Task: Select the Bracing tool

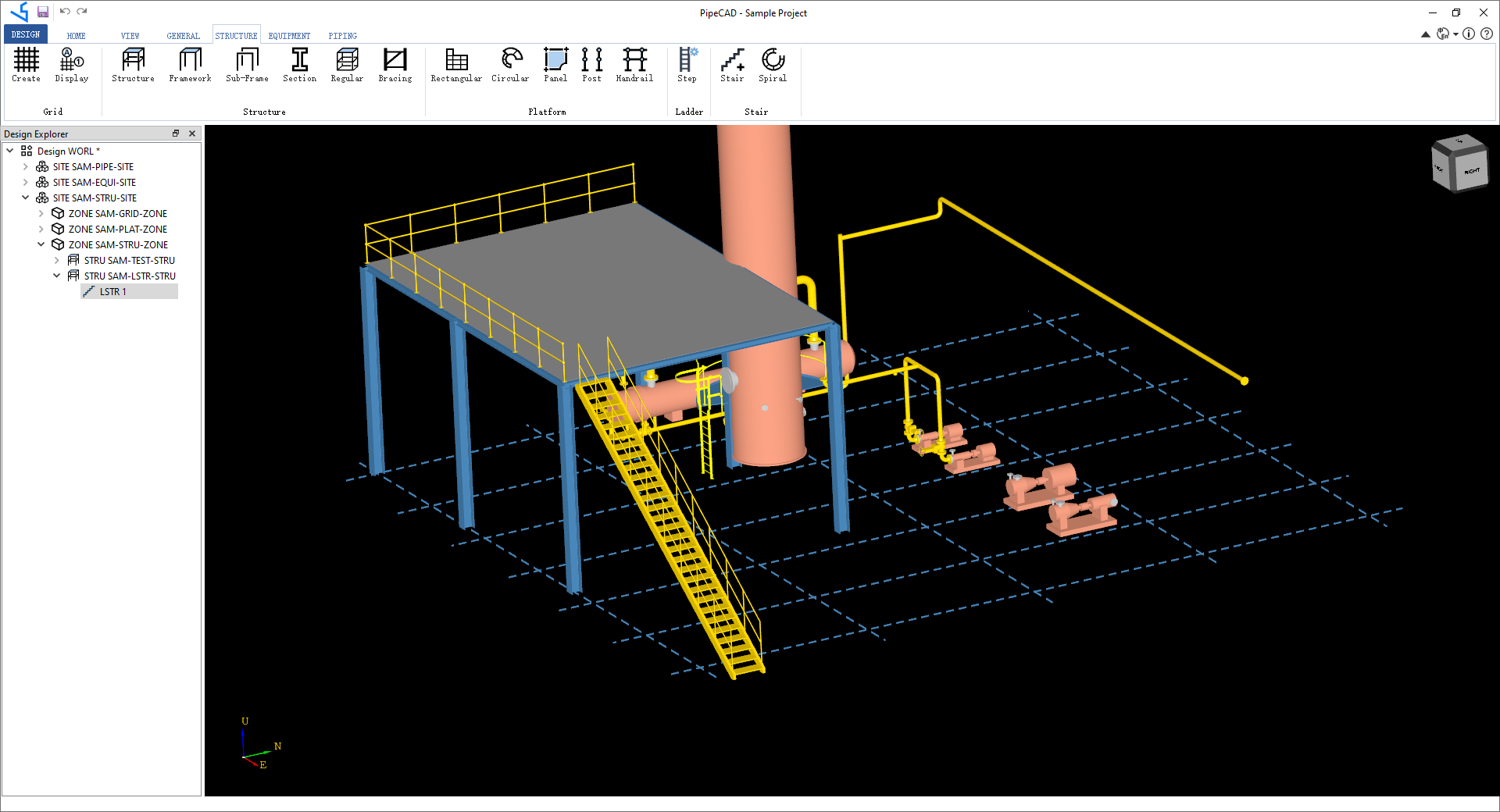Action: click(395, 66)
